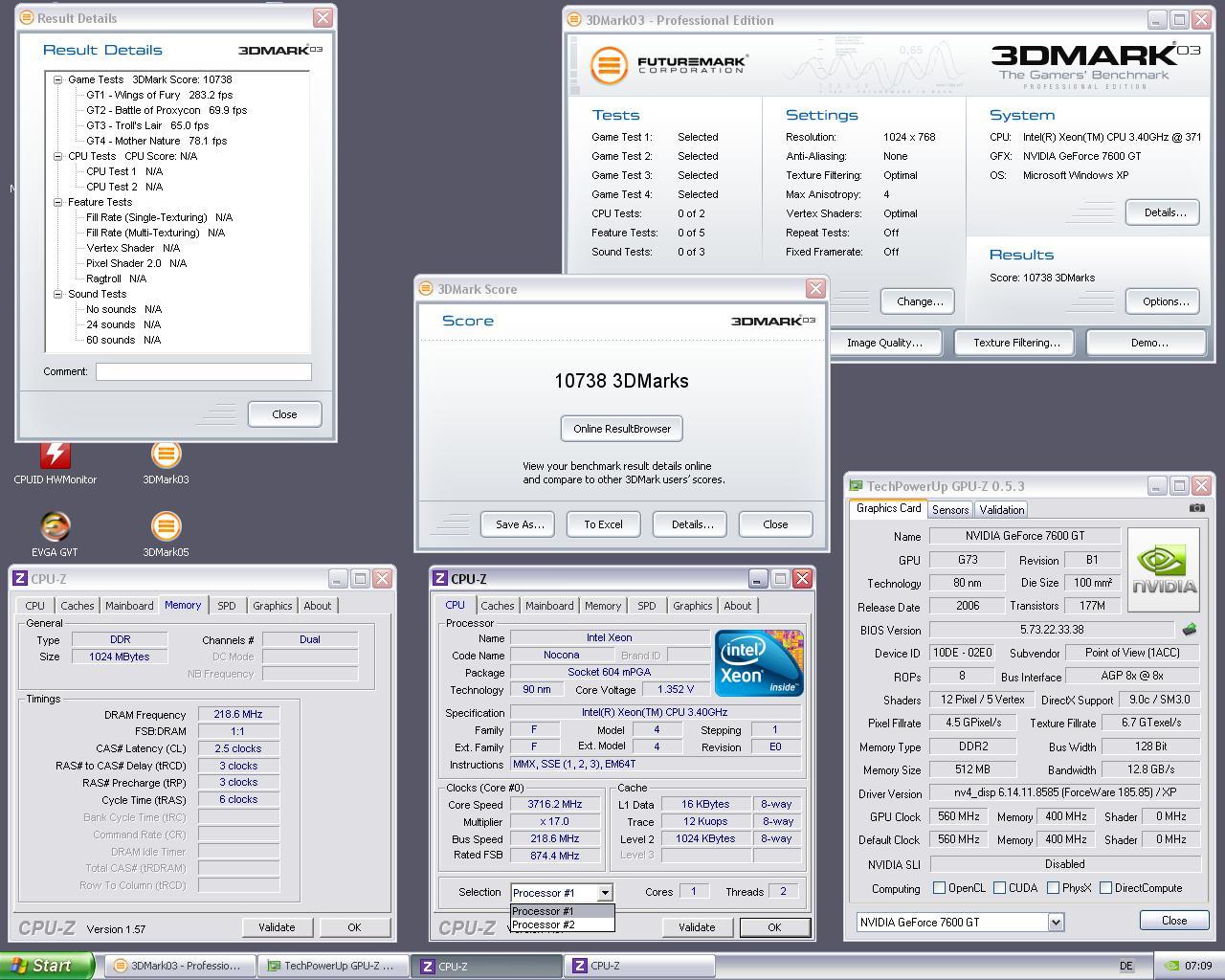
Task: Click the BIOS Version field 5.73.22.33.38
Action: (x=1051, y=630)
